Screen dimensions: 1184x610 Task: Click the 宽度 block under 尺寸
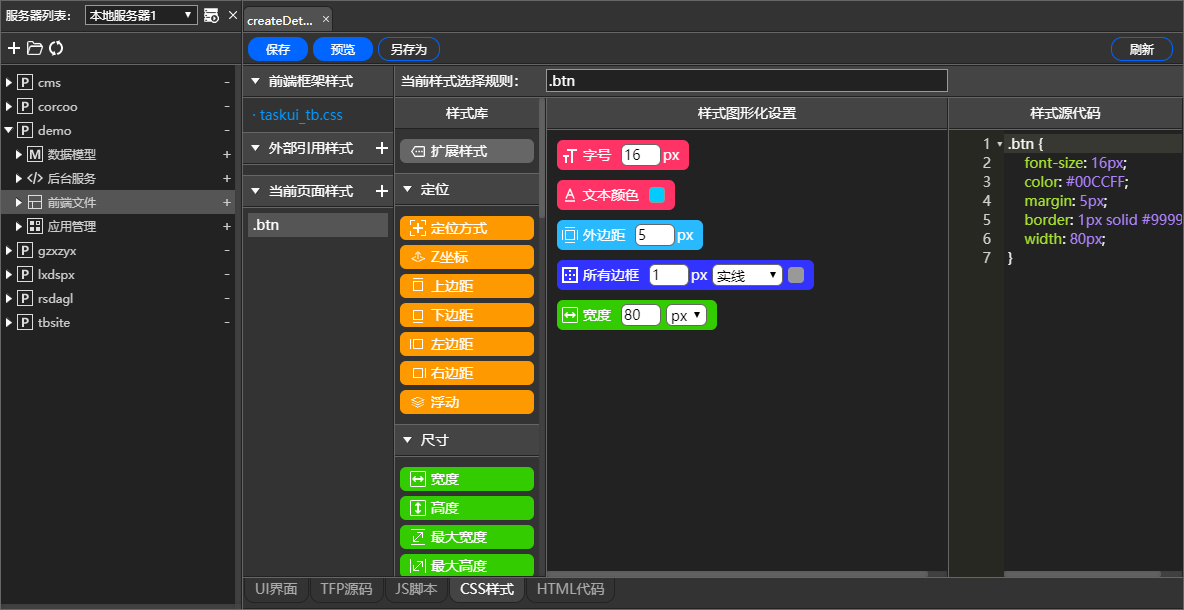pyautogui.click(x=466, y=478)
